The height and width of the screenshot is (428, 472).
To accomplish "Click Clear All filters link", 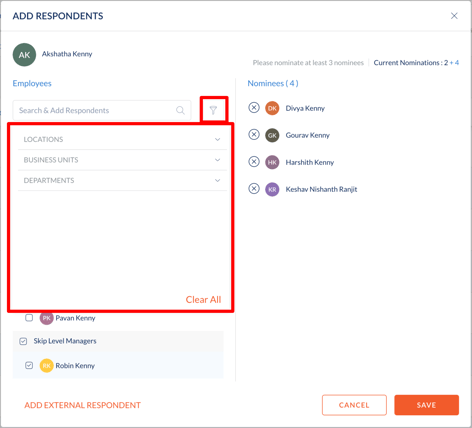I will pos(203,299).
